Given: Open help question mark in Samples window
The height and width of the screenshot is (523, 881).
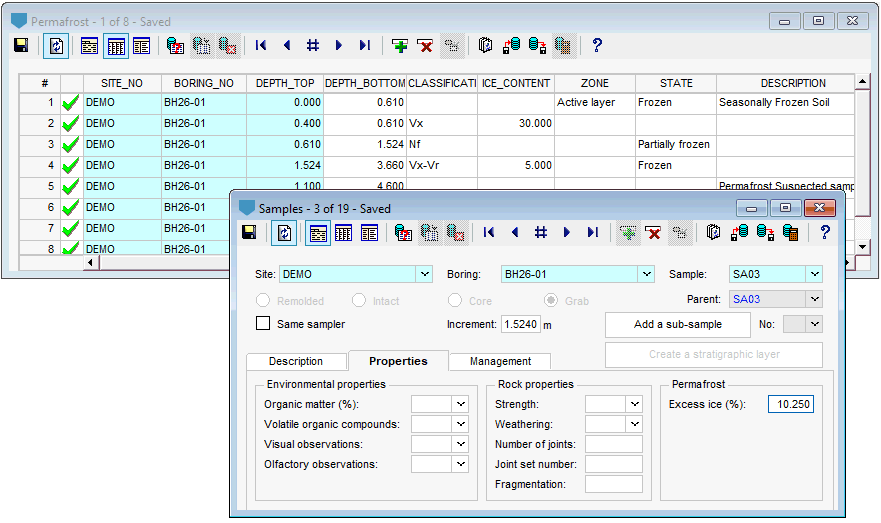Looking at the screenshot, I should [825, 232].
